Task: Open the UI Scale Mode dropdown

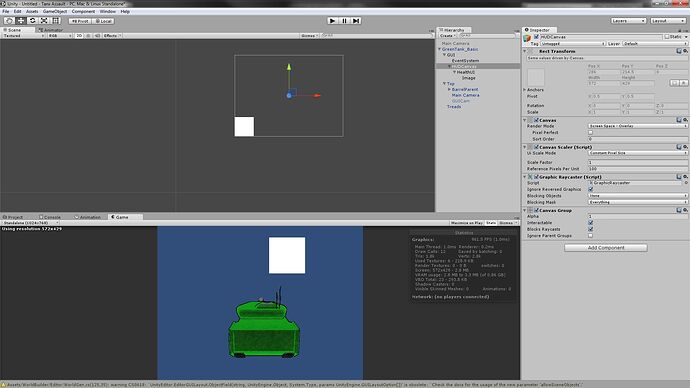Action: pyautogui.click(x=638, y=153)
